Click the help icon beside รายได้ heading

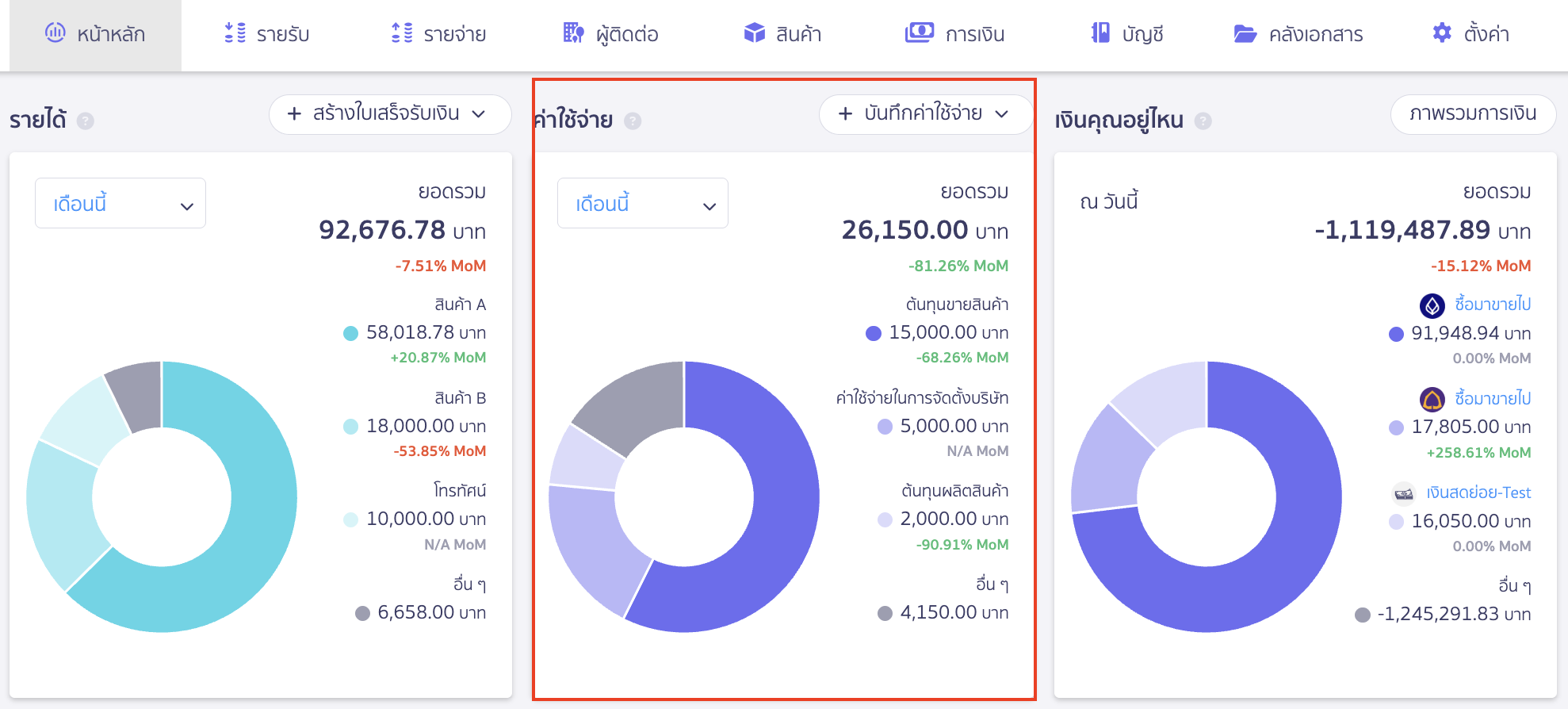click(85, 121)
